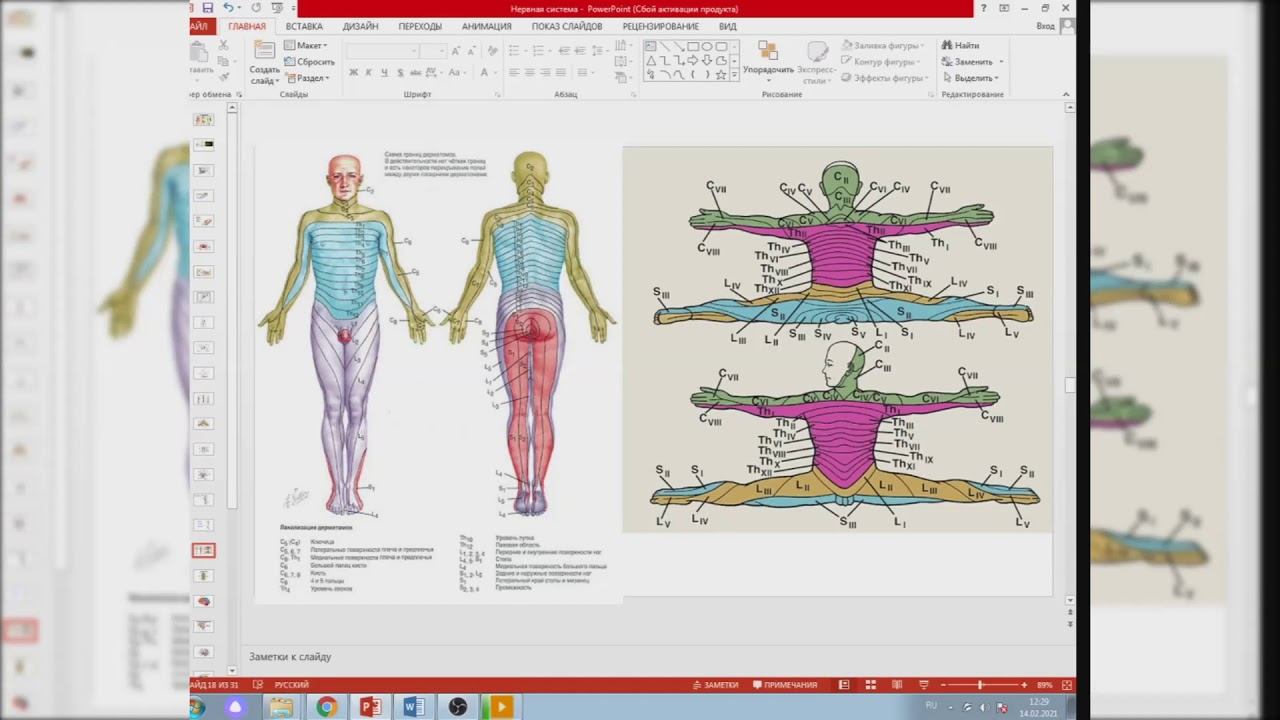Open the font name combo box

coord(383,51)
